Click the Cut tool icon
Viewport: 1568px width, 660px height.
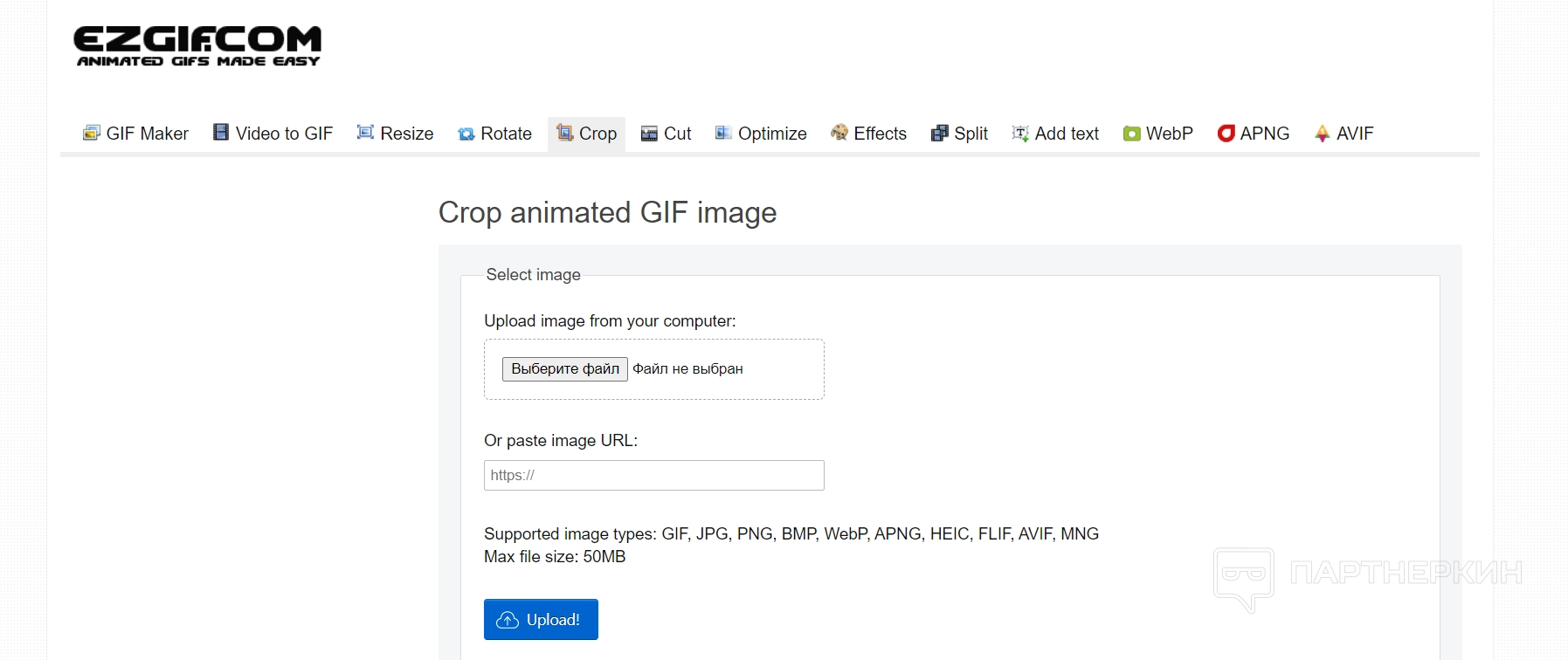pyautogui.click(x=649, y=134)
